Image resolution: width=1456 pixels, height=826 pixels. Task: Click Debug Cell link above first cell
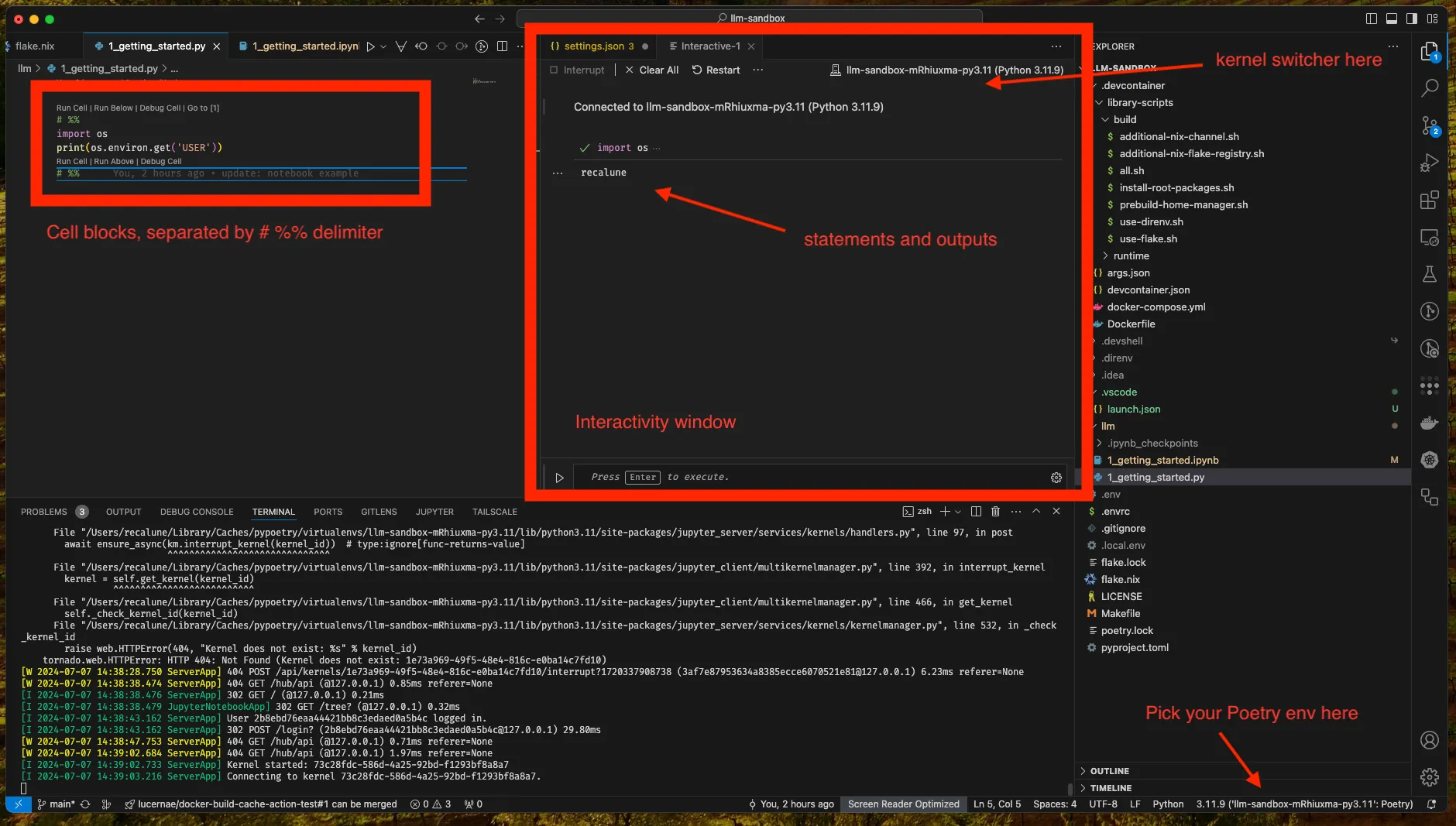(x=160, y=108)
